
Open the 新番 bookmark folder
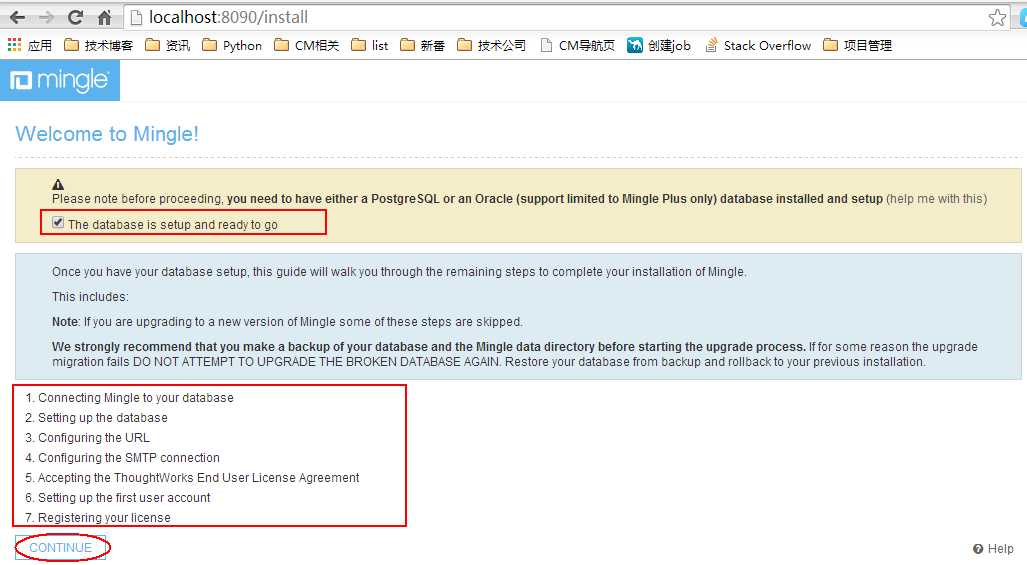(x=422, y=45)
